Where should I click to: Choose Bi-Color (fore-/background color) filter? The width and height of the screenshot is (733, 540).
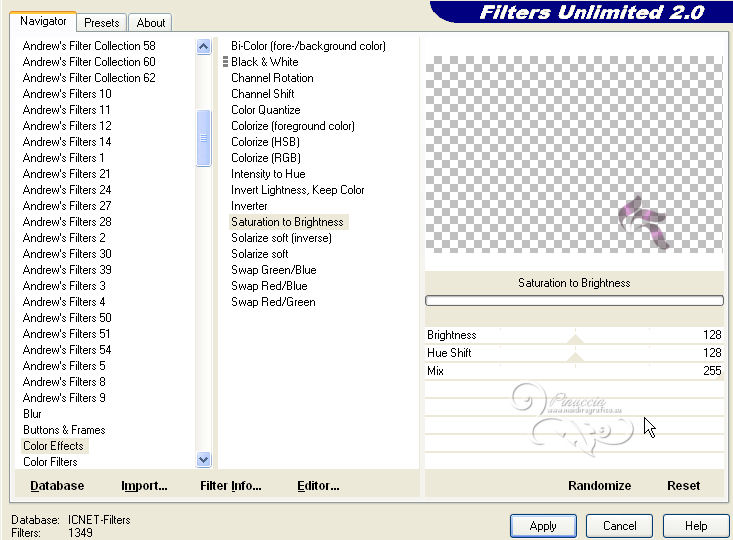308,46
